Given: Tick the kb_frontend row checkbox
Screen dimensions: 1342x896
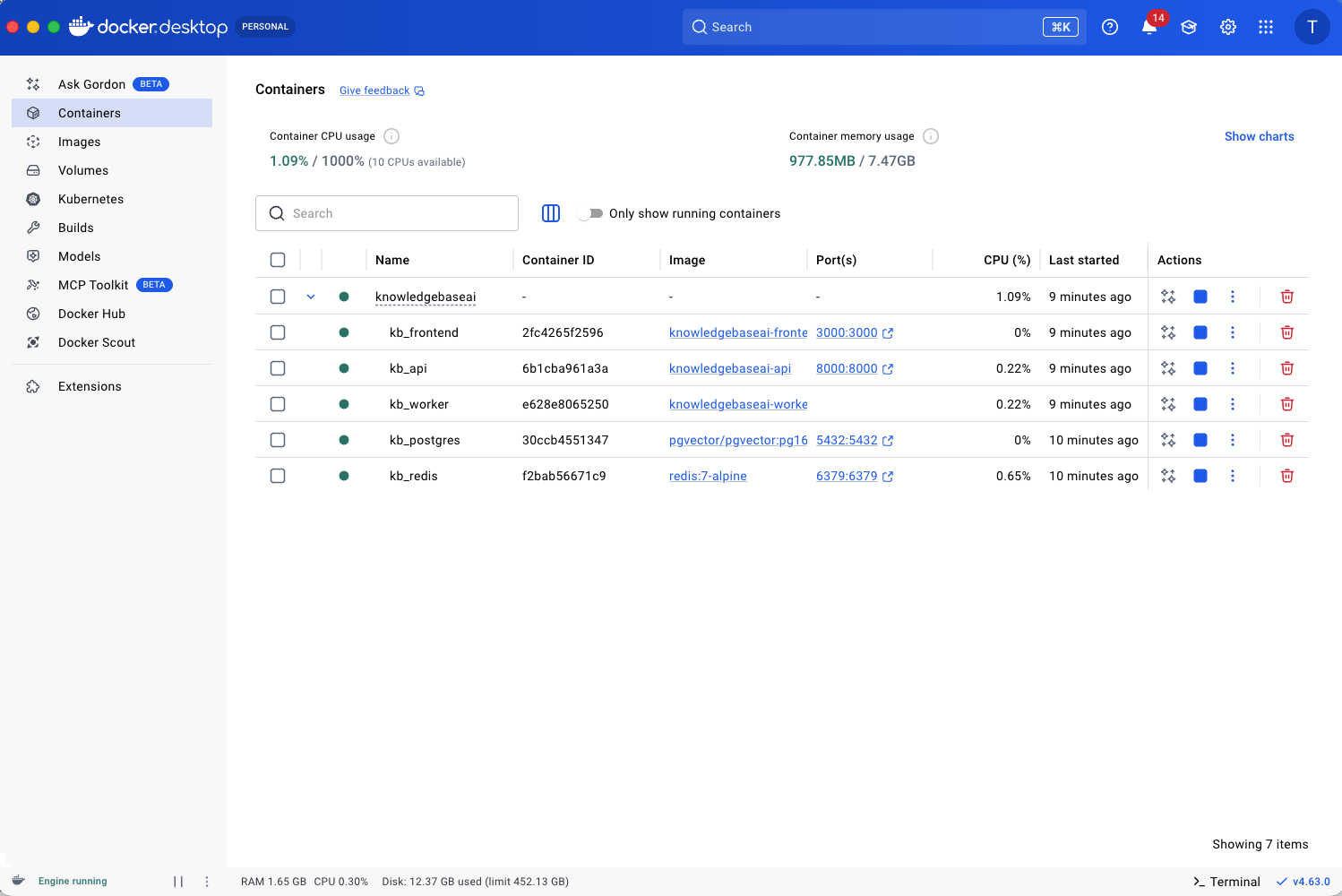Looking at the screenshot, I should (278, 332).
